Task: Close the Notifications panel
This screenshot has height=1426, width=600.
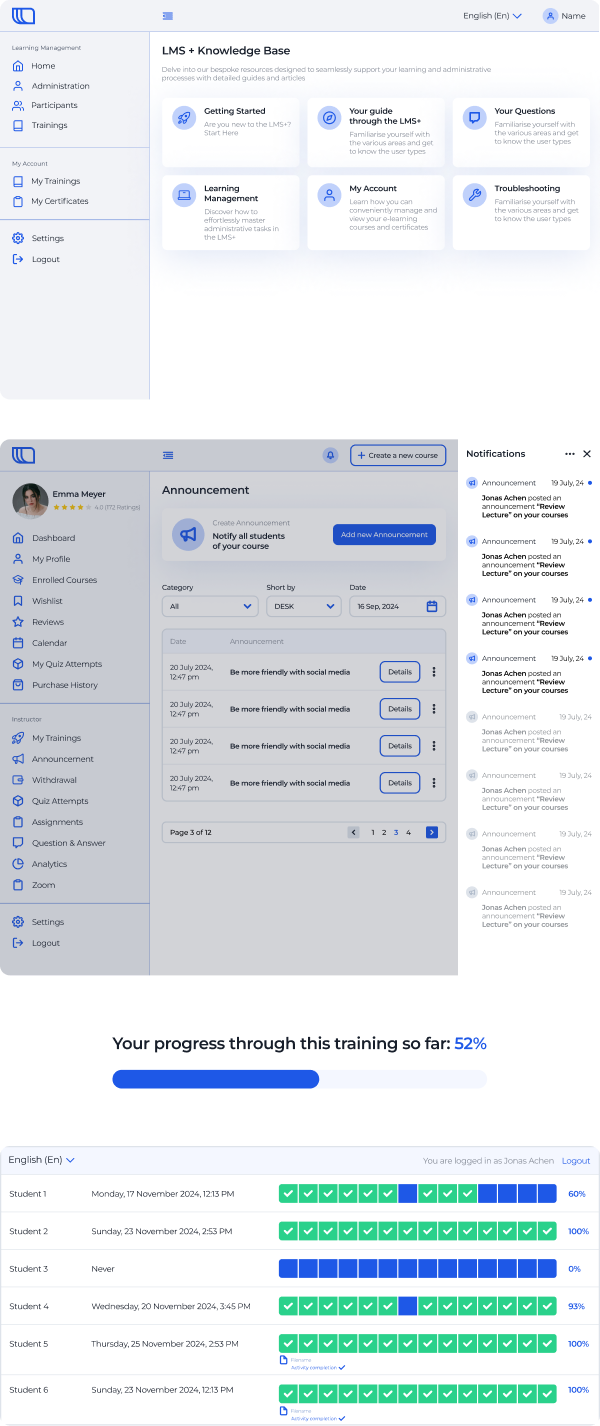Action: (587, 454)
